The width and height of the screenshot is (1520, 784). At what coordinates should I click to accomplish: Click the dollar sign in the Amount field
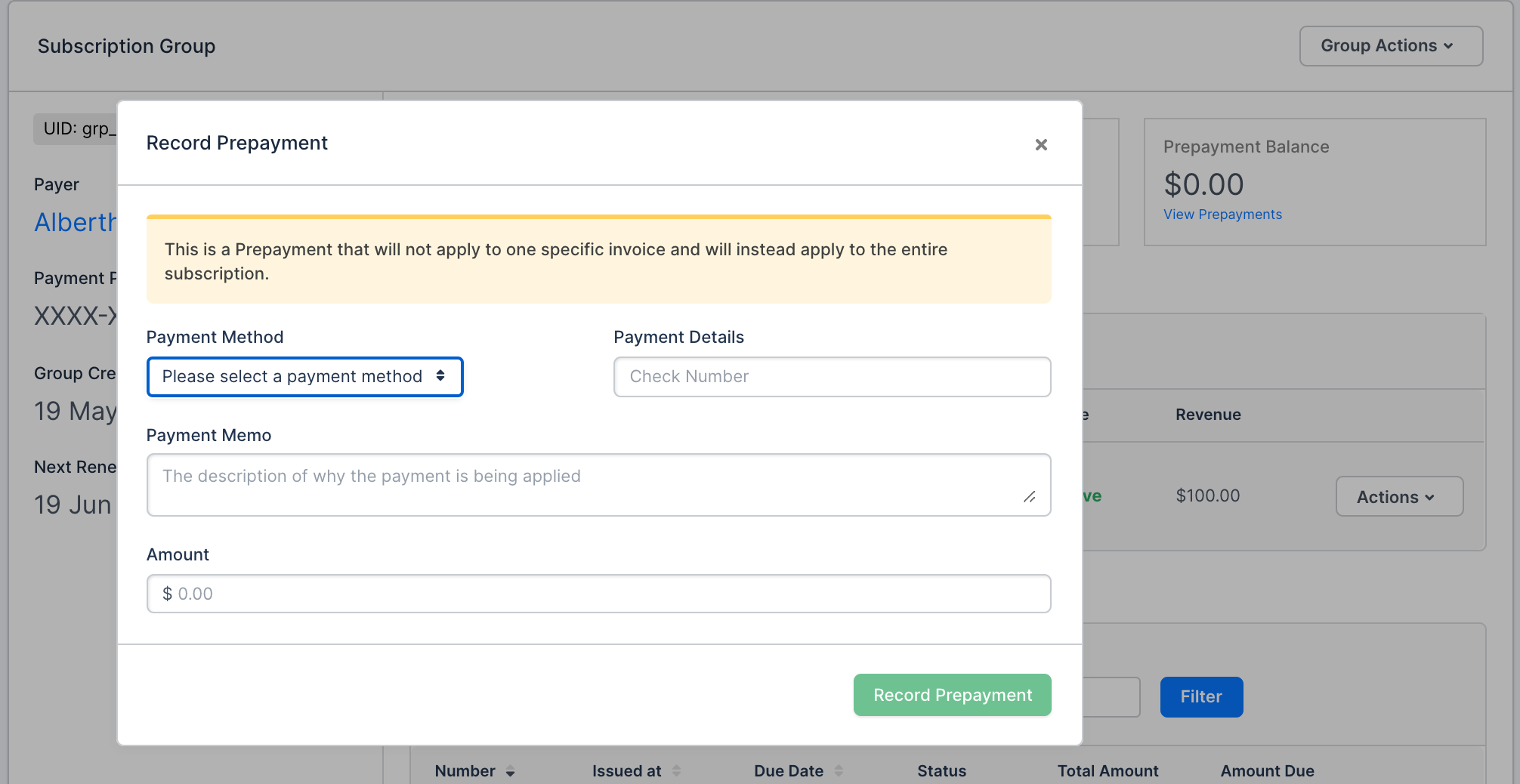tap(167, 594)
